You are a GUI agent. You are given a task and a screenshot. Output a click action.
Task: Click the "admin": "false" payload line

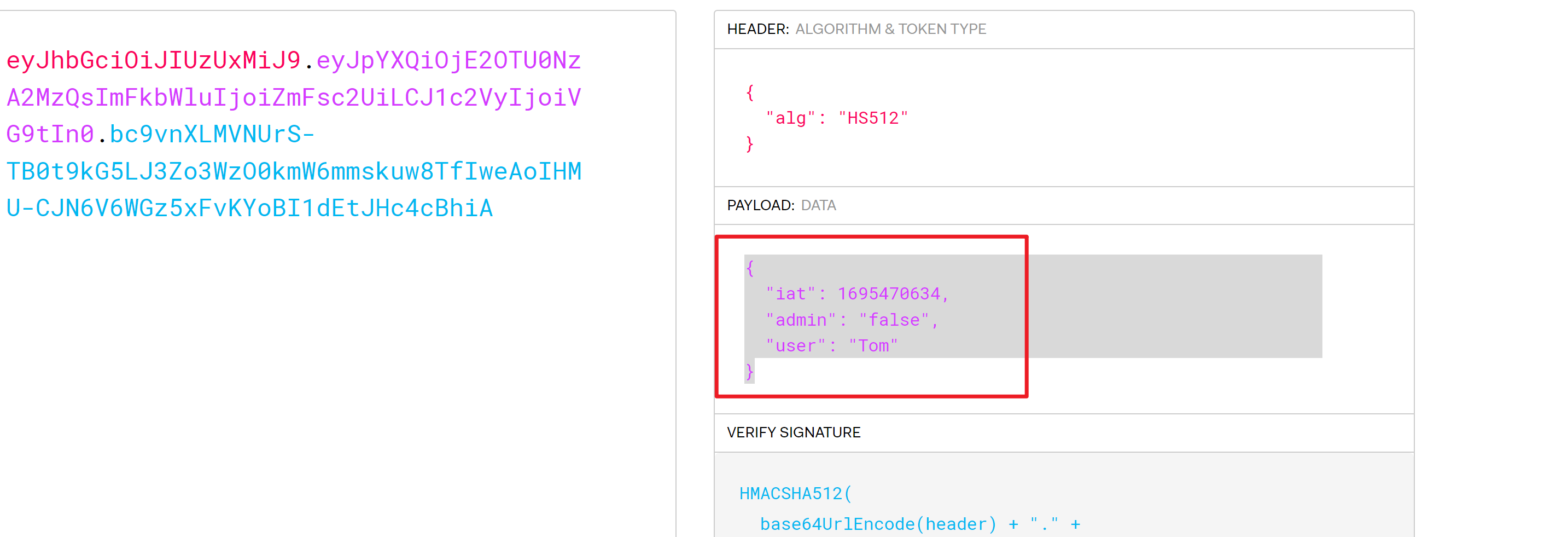[x=852, y=320]
